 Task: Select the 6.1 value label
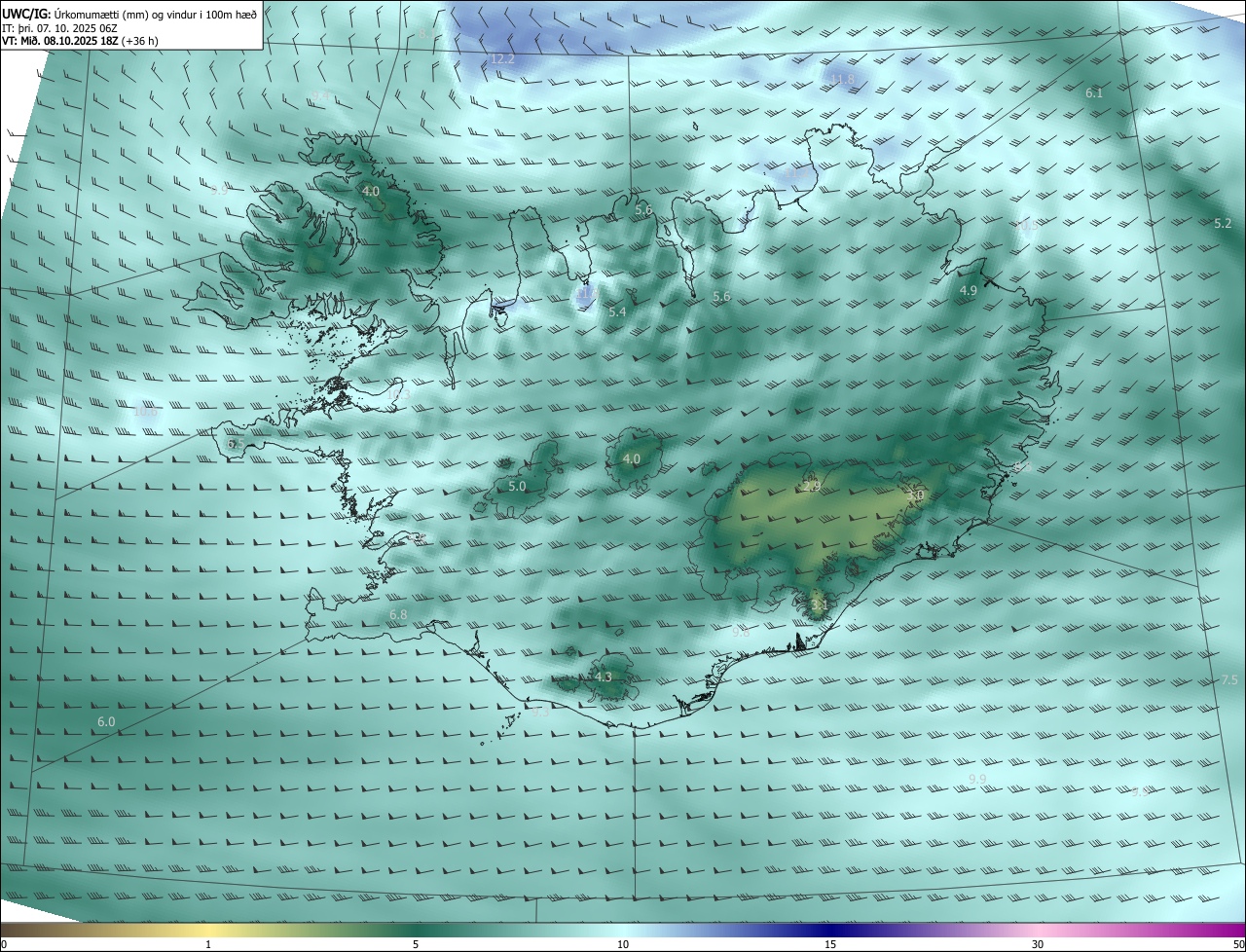(1094, 93)
